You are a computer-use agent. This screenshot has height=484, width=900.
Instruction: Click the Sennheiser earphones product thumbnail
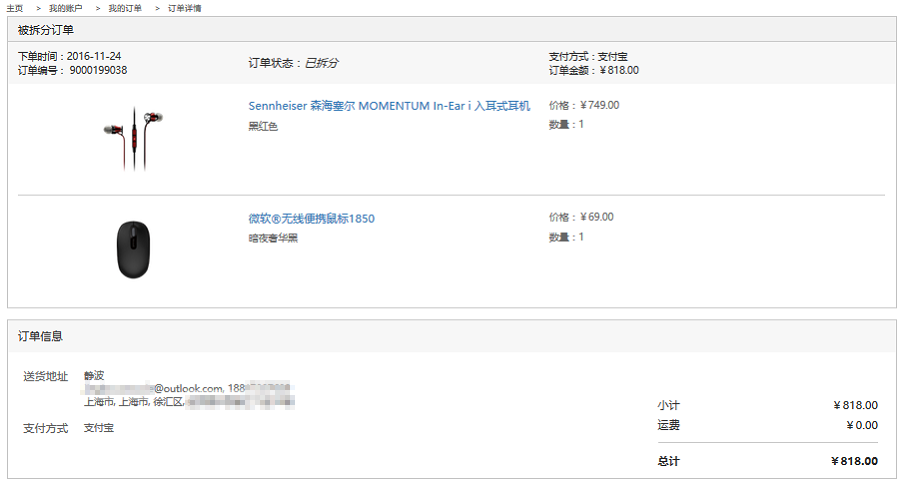coord(132,137)
